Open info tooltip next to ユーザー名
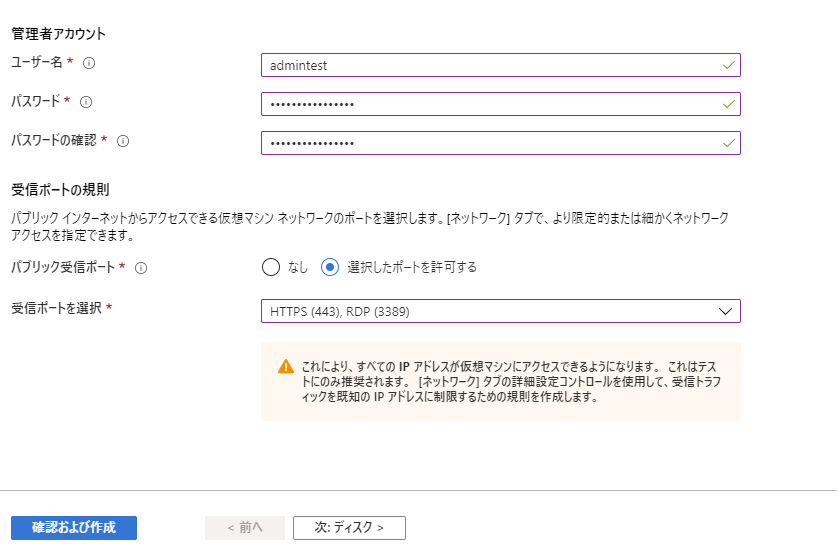Image resolution: width=838 pixels, height=558 pixels. (89, 63)
